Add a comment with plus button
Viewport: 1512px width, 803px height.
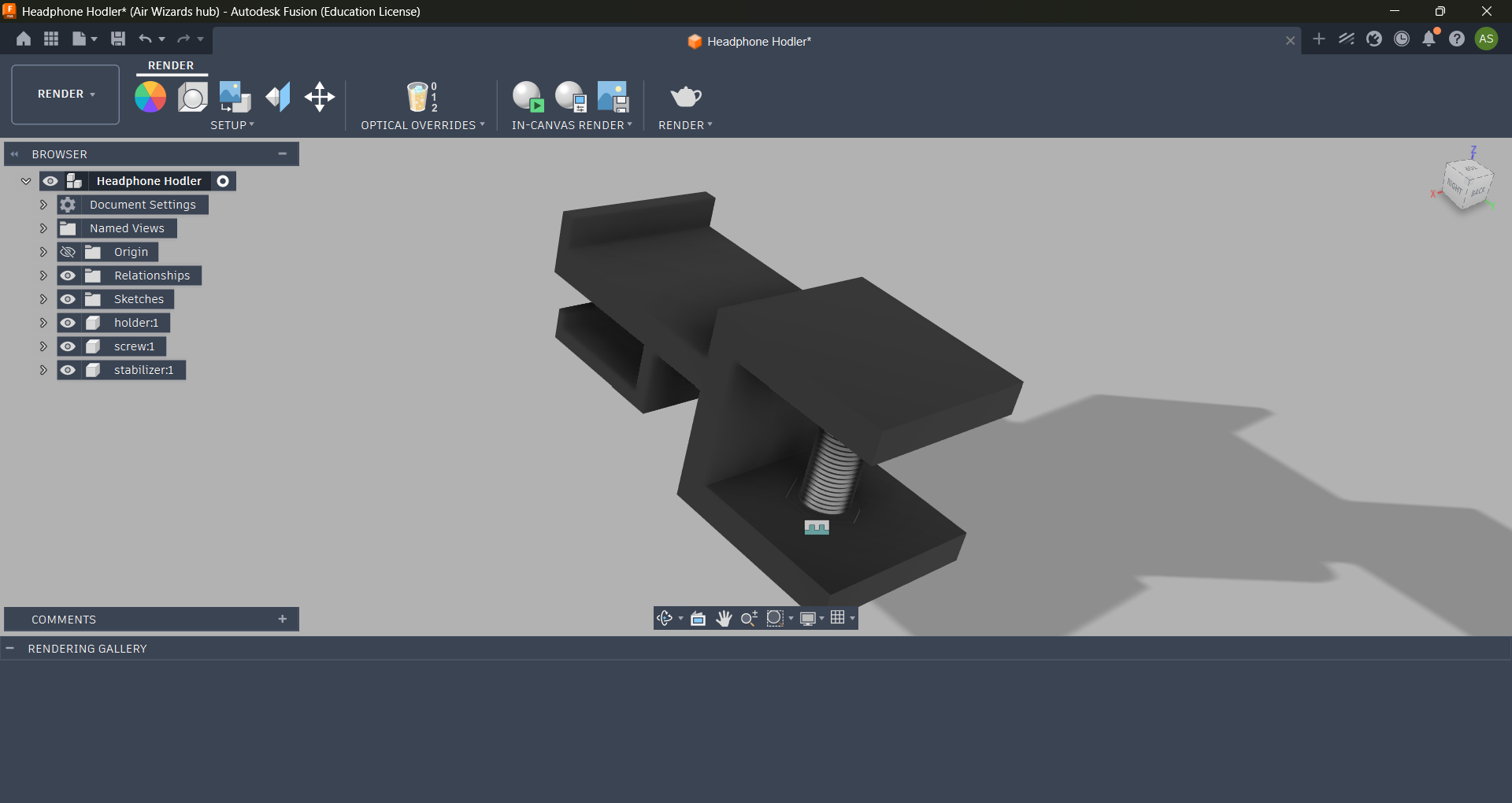(283, 619)
